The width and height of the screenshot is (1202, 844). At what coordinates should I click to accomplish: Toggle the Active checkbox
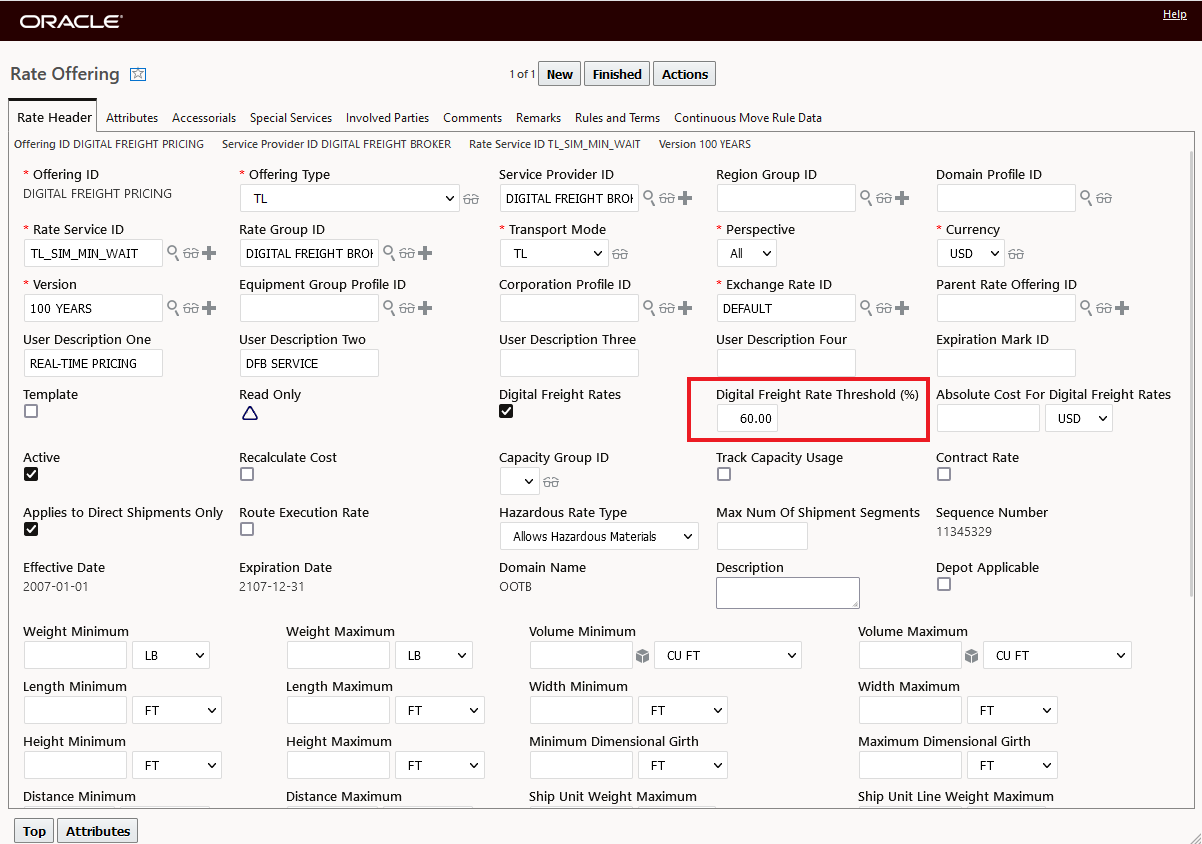coord(31,474)
